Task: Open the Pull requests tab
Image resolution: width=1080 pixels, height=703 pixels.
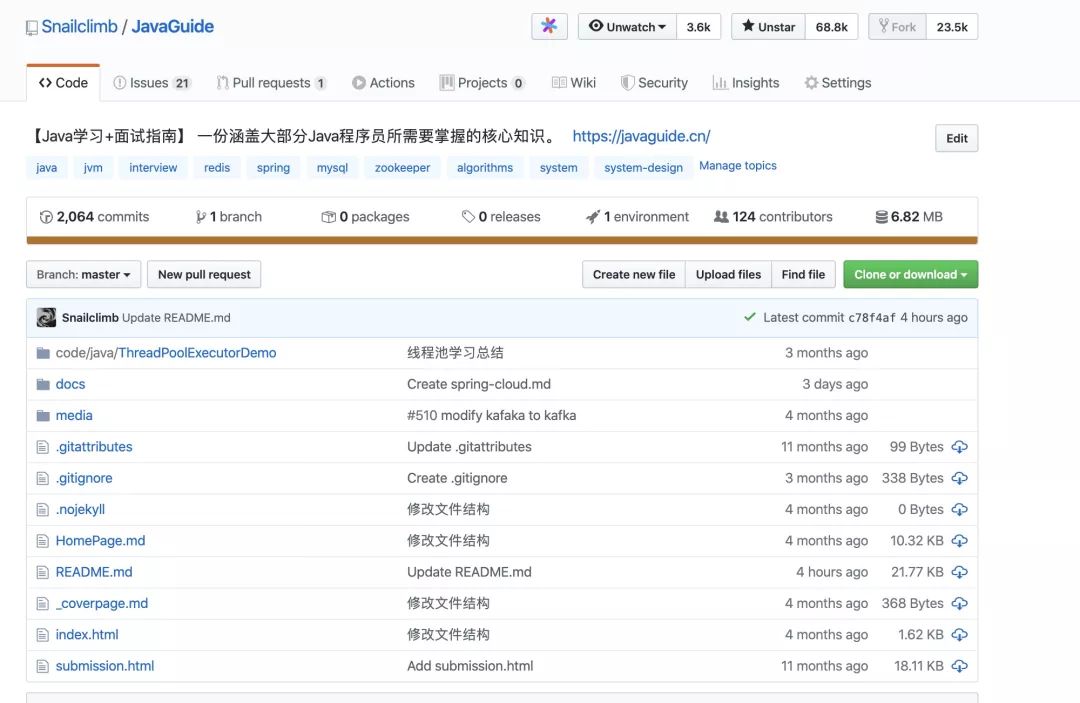Action: (x=271, y=83)
